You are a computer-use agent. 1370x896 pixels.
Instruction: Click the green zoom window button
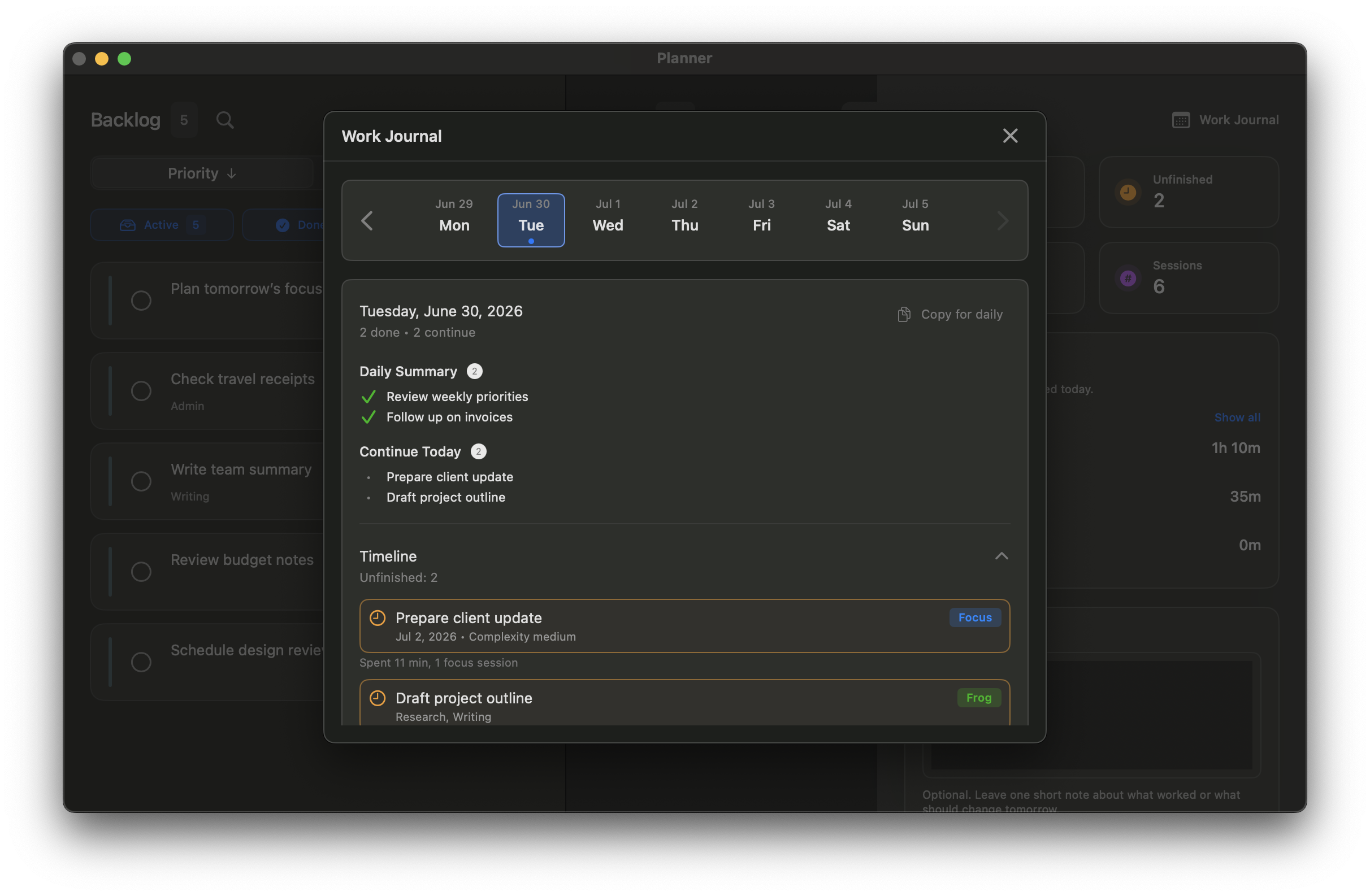click(x=124, y=59)
